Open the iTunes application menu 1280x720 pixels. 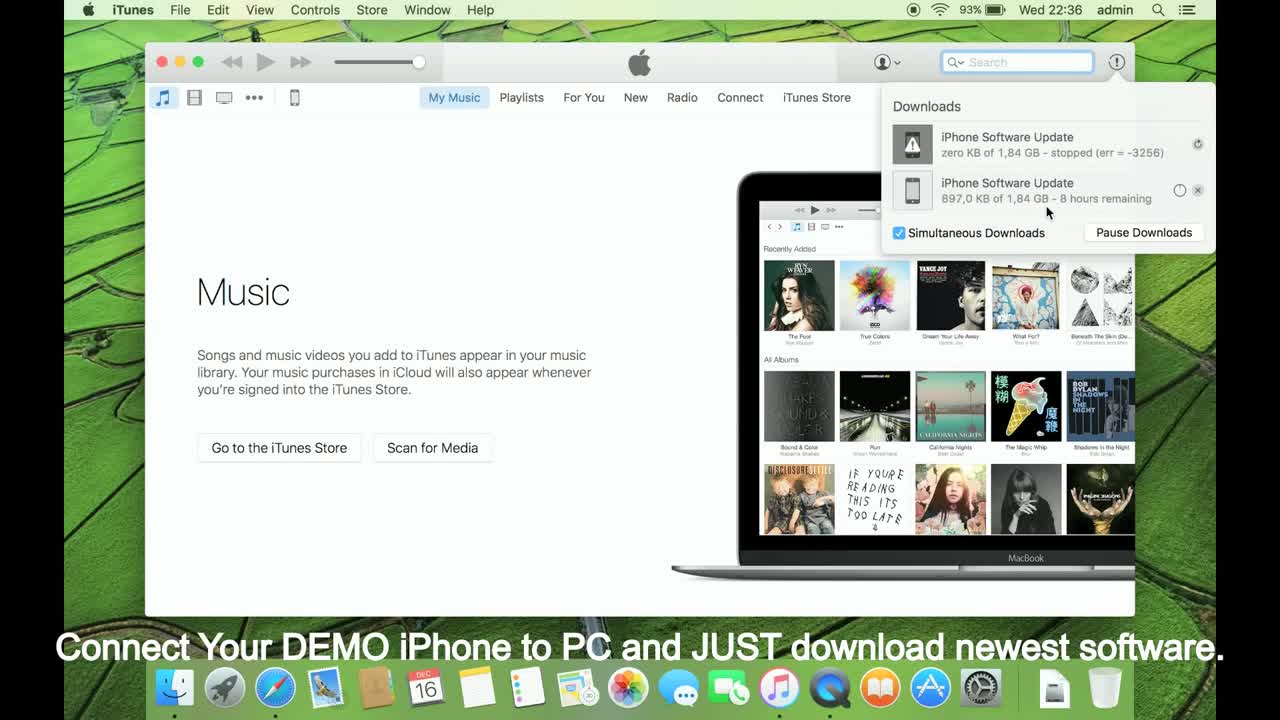coord(133,10)
